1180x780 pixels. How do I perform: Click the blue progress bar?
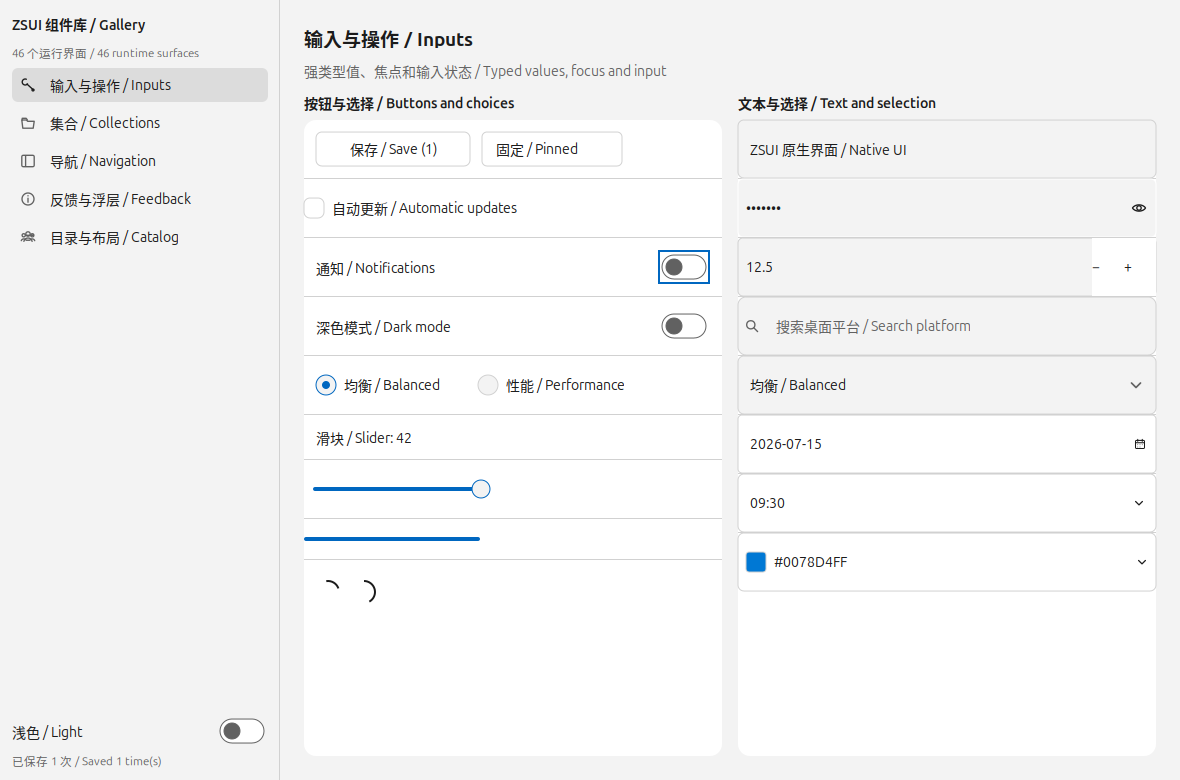click(392, 539)
